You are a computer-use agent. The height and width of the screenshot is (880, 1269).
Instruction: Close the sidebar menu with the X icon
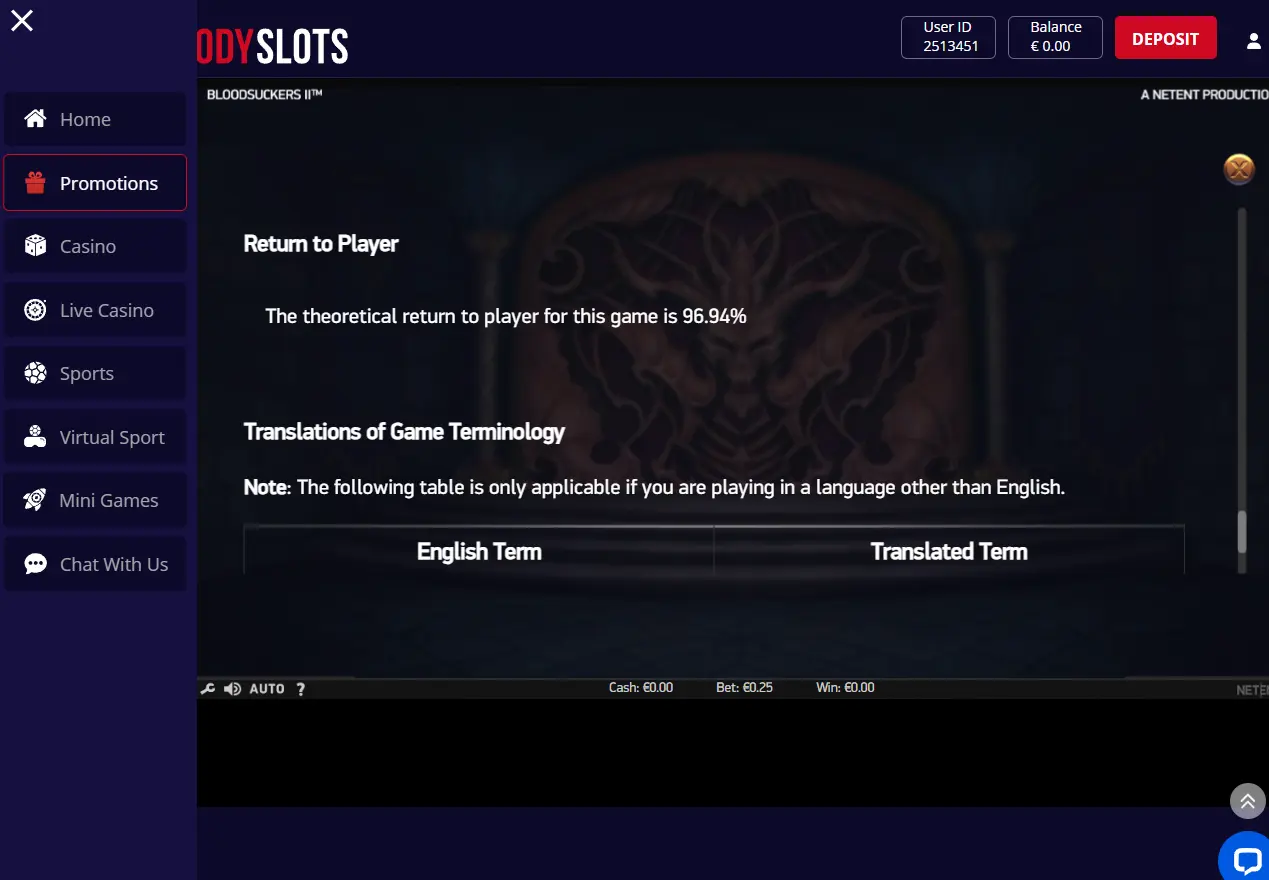(21, 20)
